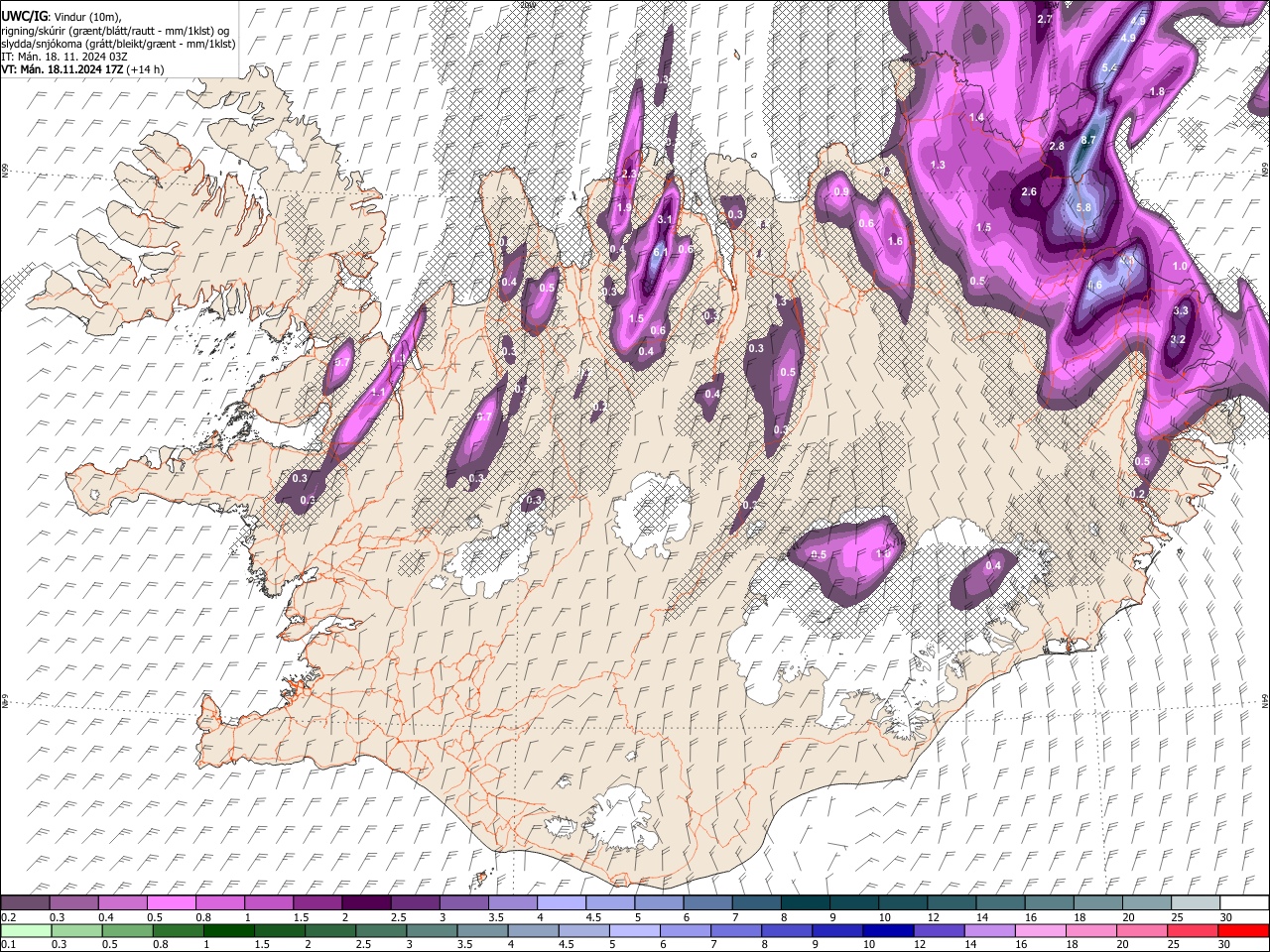Click the 5.8 value below the 8.7 peak
1270x952 pixels.
coord(1082,207)
